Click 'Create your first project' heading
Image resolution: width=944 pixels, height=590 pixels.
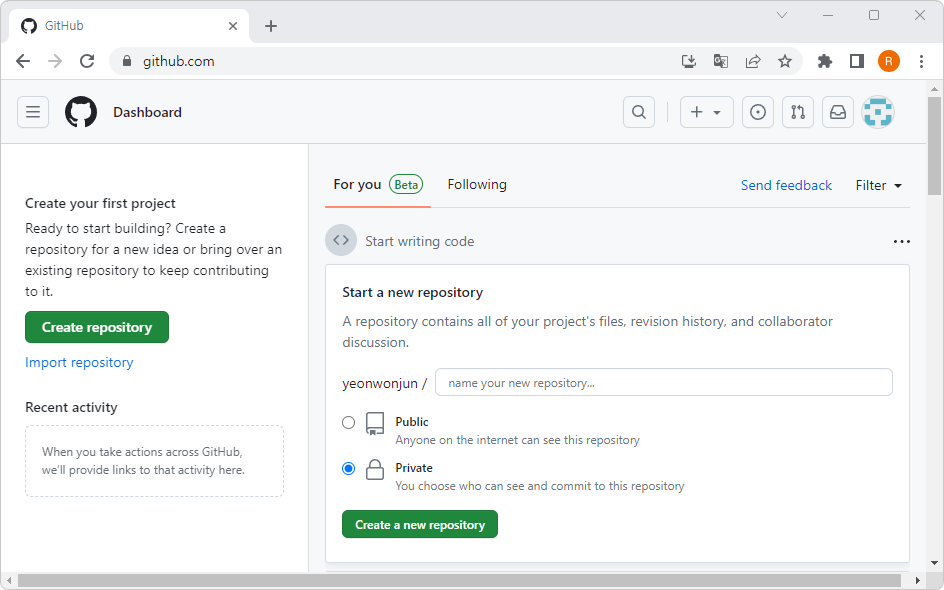click(x=100, y=203)
